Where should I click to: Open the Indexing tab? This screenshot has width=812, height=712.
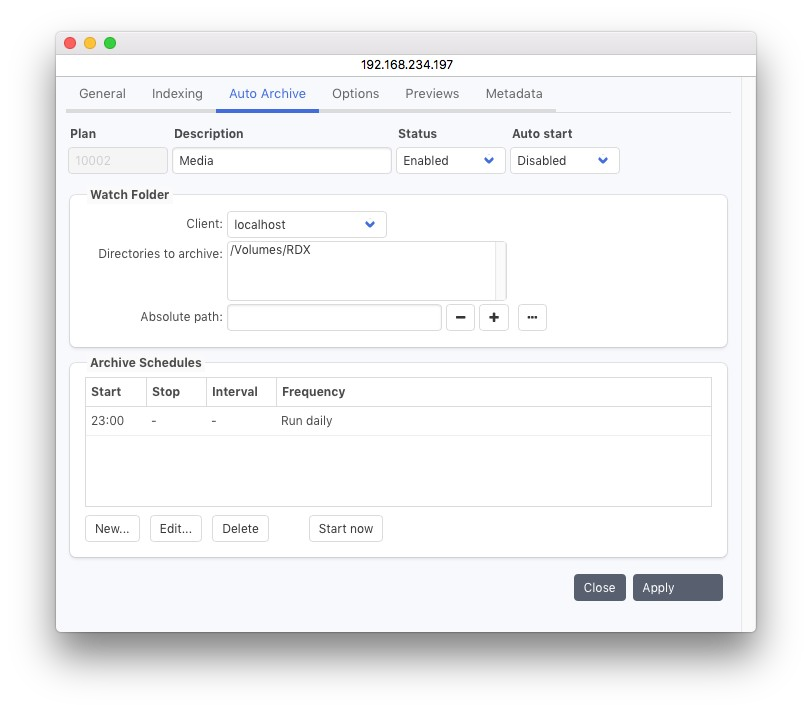point(177,94)
